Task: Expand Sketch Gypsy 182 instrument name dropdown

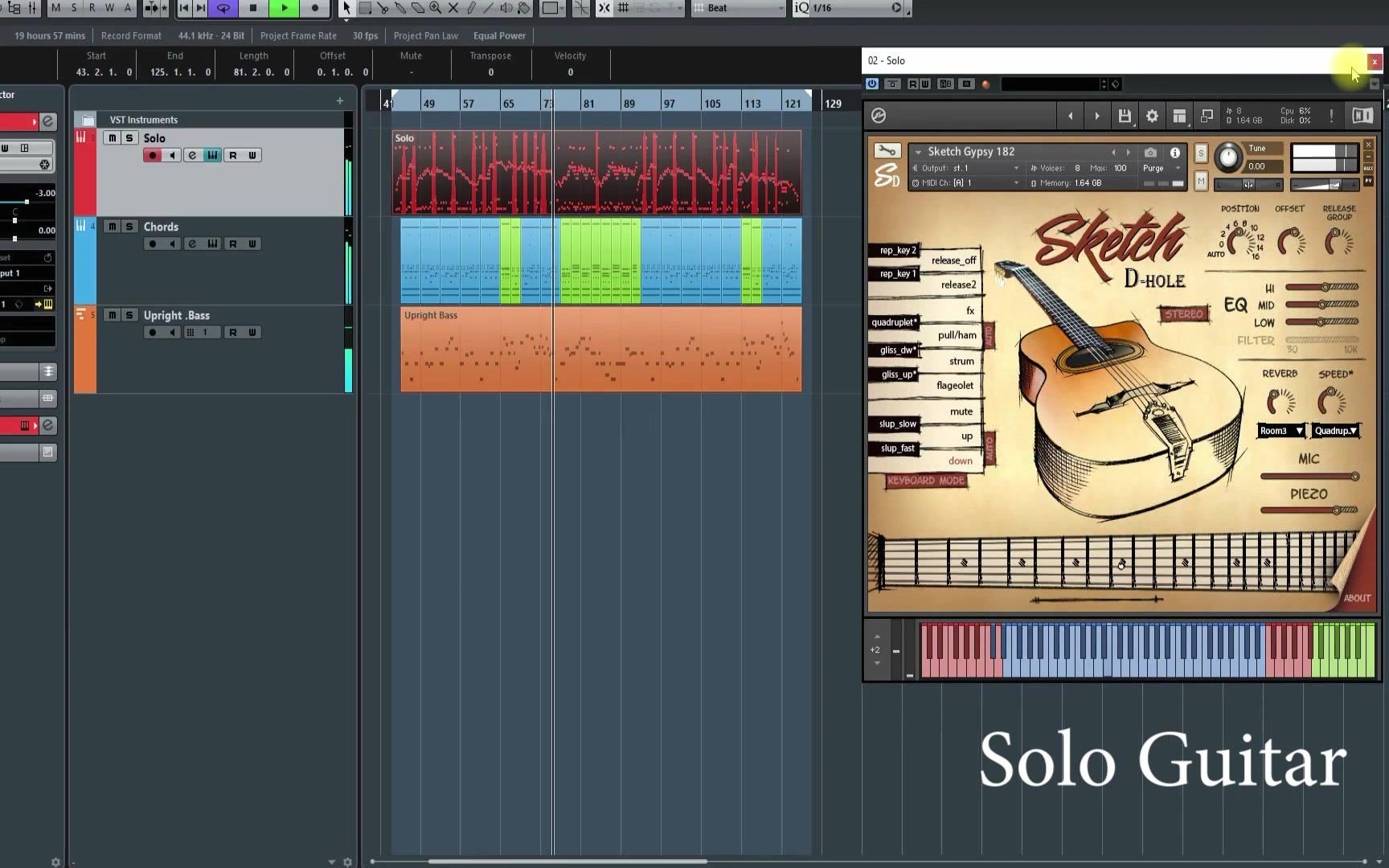Action: point(918,152)
